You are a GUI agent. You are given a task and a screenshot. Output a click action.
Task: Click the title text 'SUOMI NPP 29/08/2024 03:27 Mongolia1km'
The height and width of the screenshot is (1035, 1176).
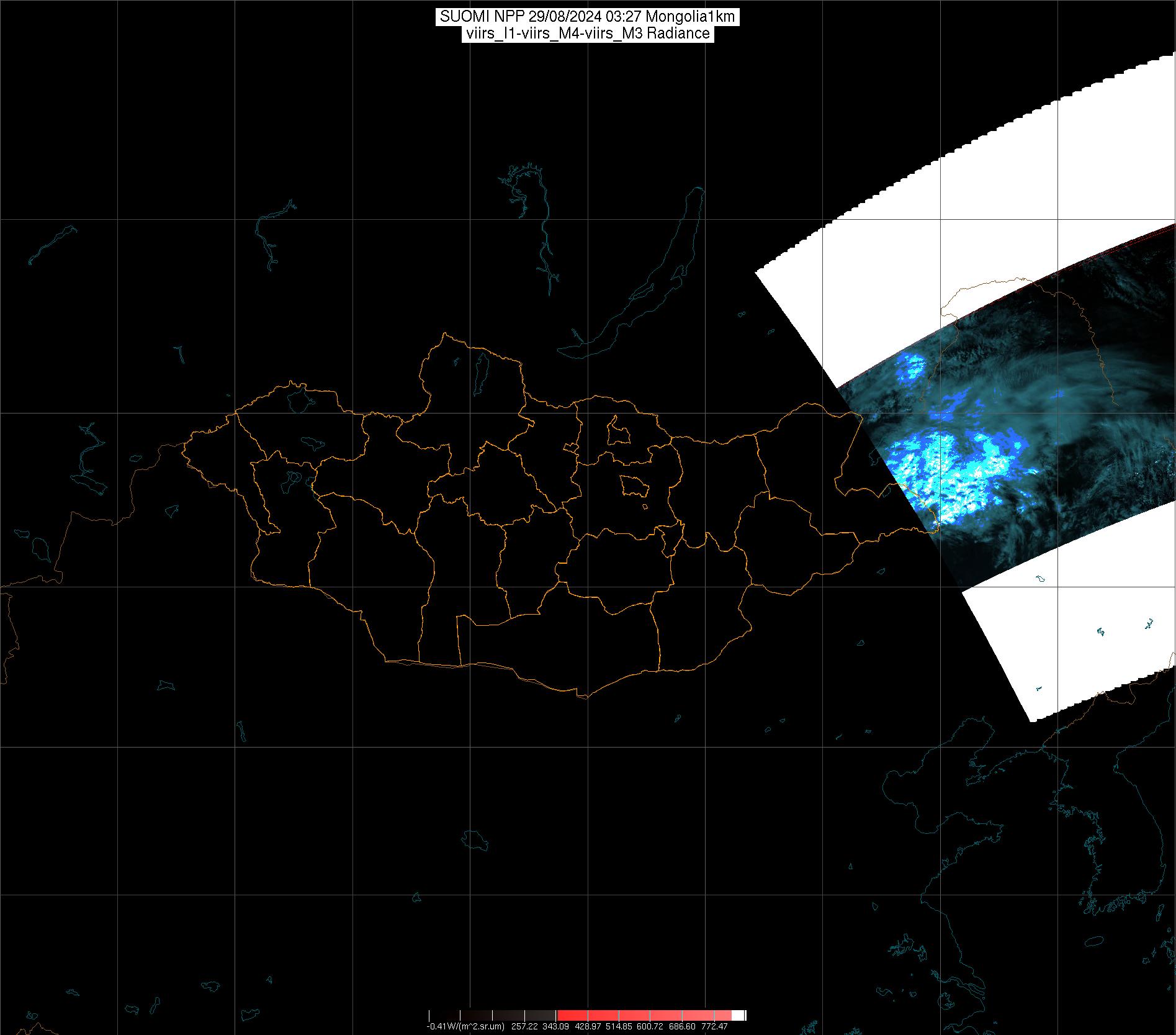(587, 17)
